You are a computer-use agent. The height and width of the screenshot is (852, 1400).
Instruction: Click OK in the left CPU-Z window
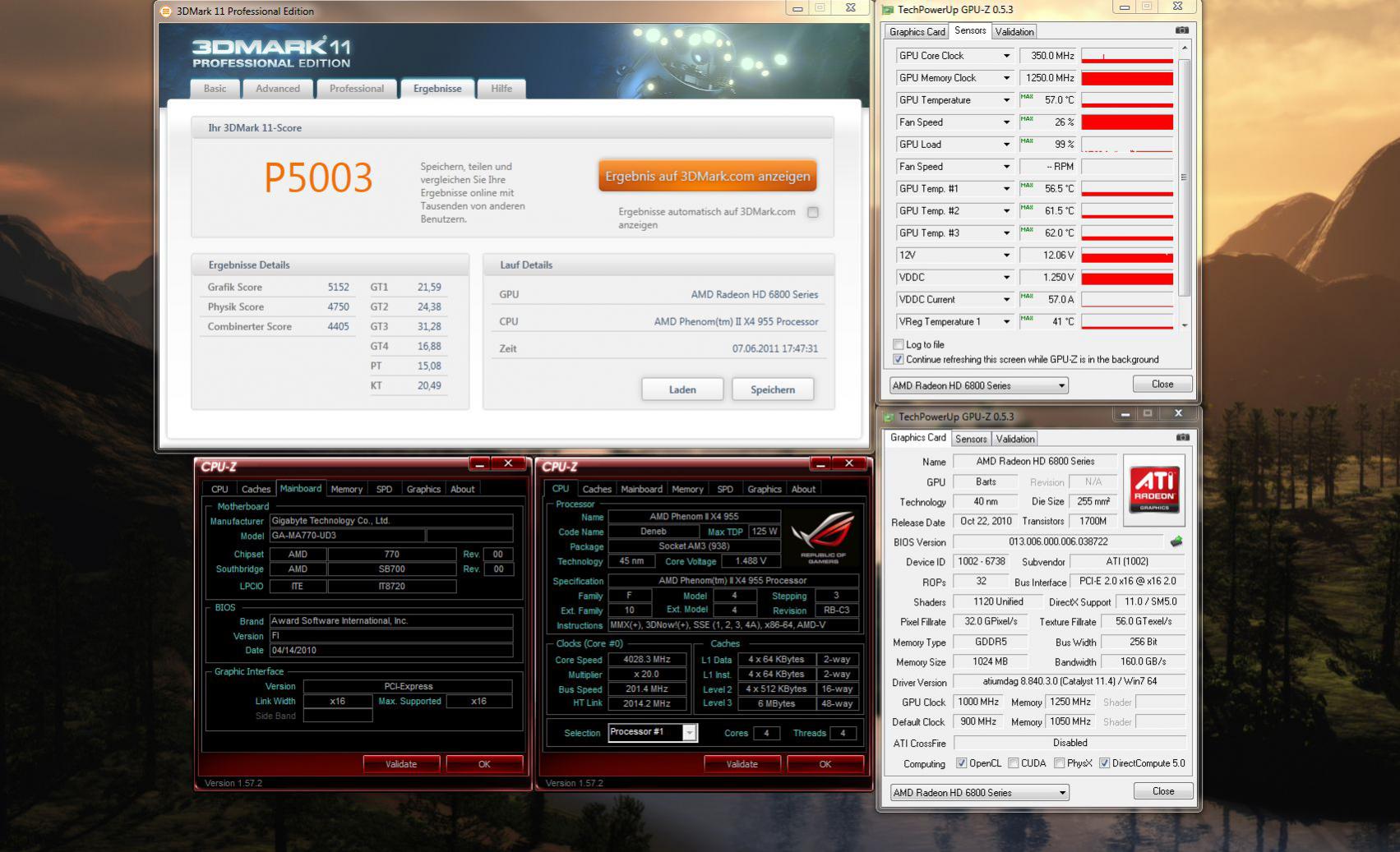tap(484, 764)
